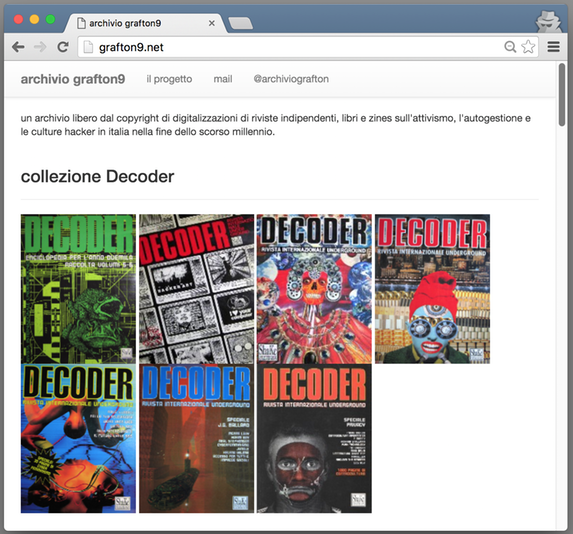Open the Chrome hamburger menu
The height and width of the screenshot is (534, 573).
[x=554, y=47]
